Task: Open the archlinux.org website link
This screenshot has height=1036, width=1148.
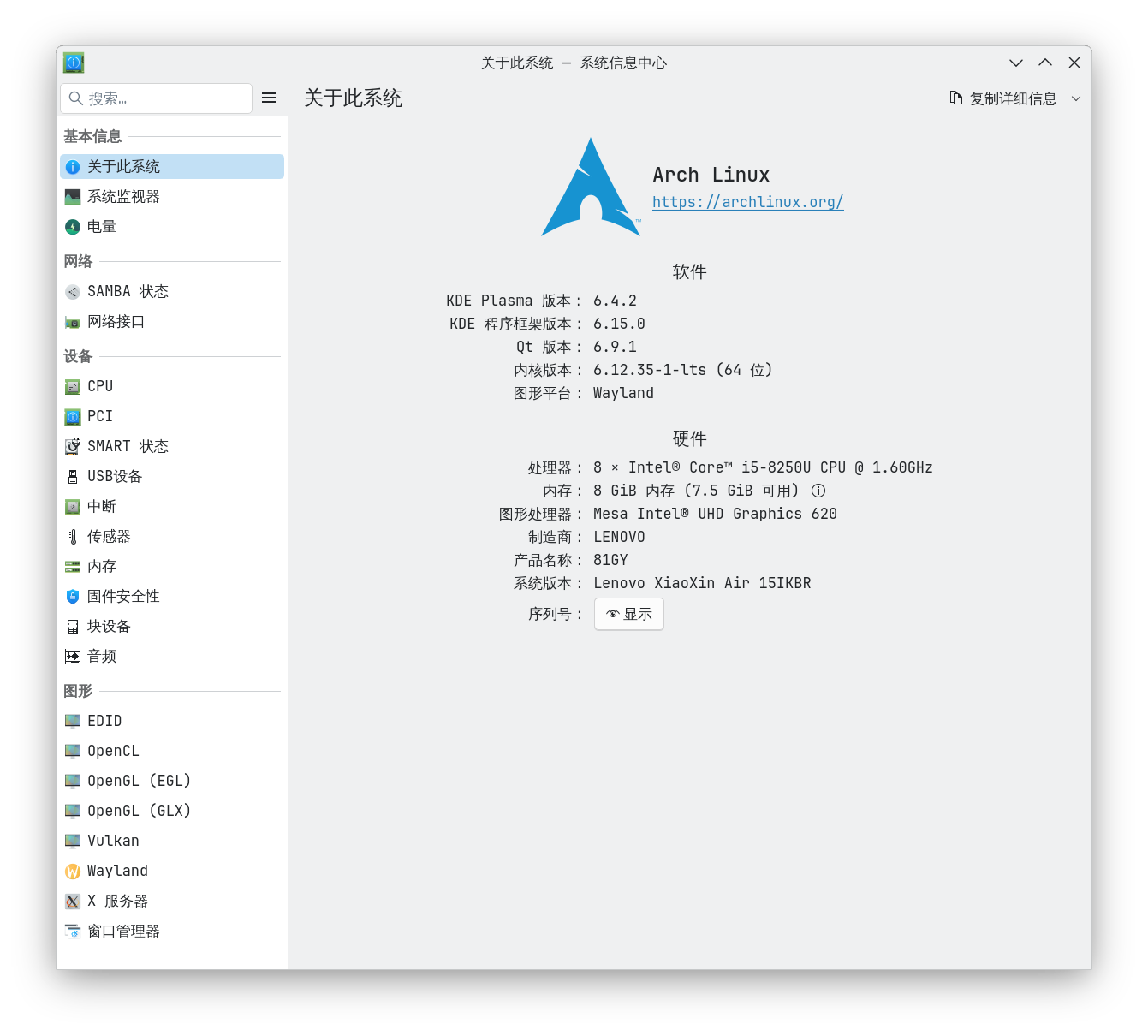Action: click(747, 202)
